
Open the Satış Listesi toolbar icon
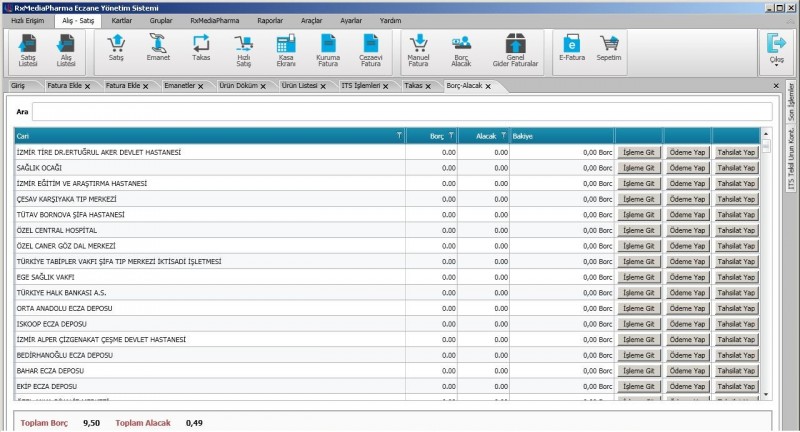(x=28, y=48)
